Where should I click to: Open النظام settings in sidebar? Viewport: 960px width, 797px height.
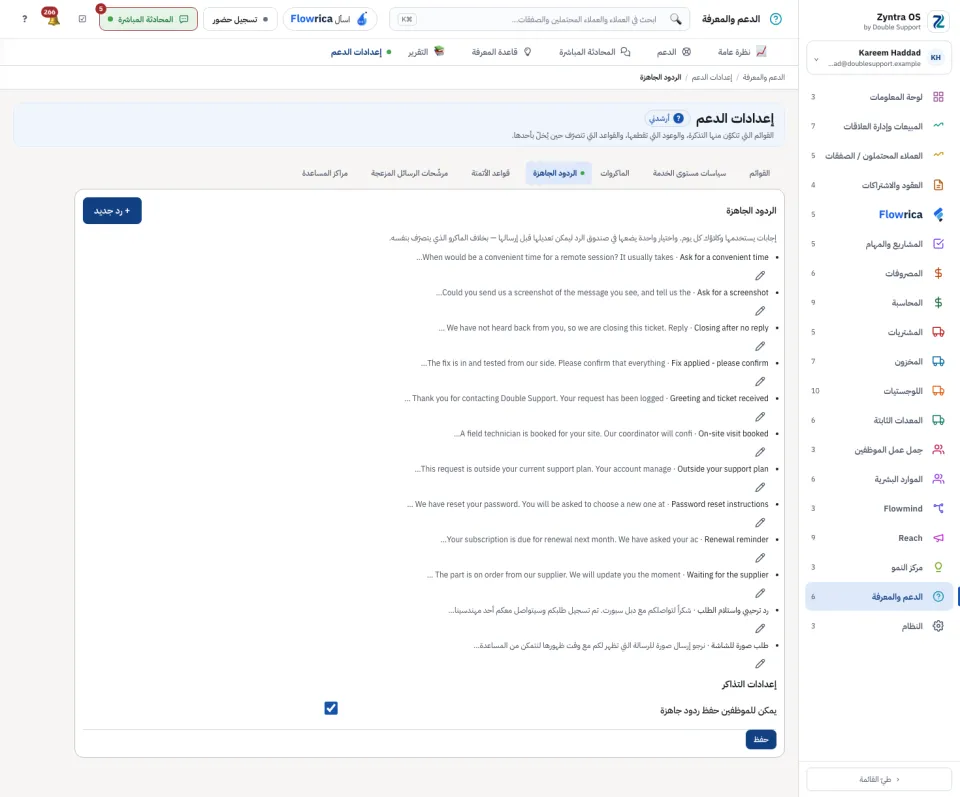click(x=879, y=626)
